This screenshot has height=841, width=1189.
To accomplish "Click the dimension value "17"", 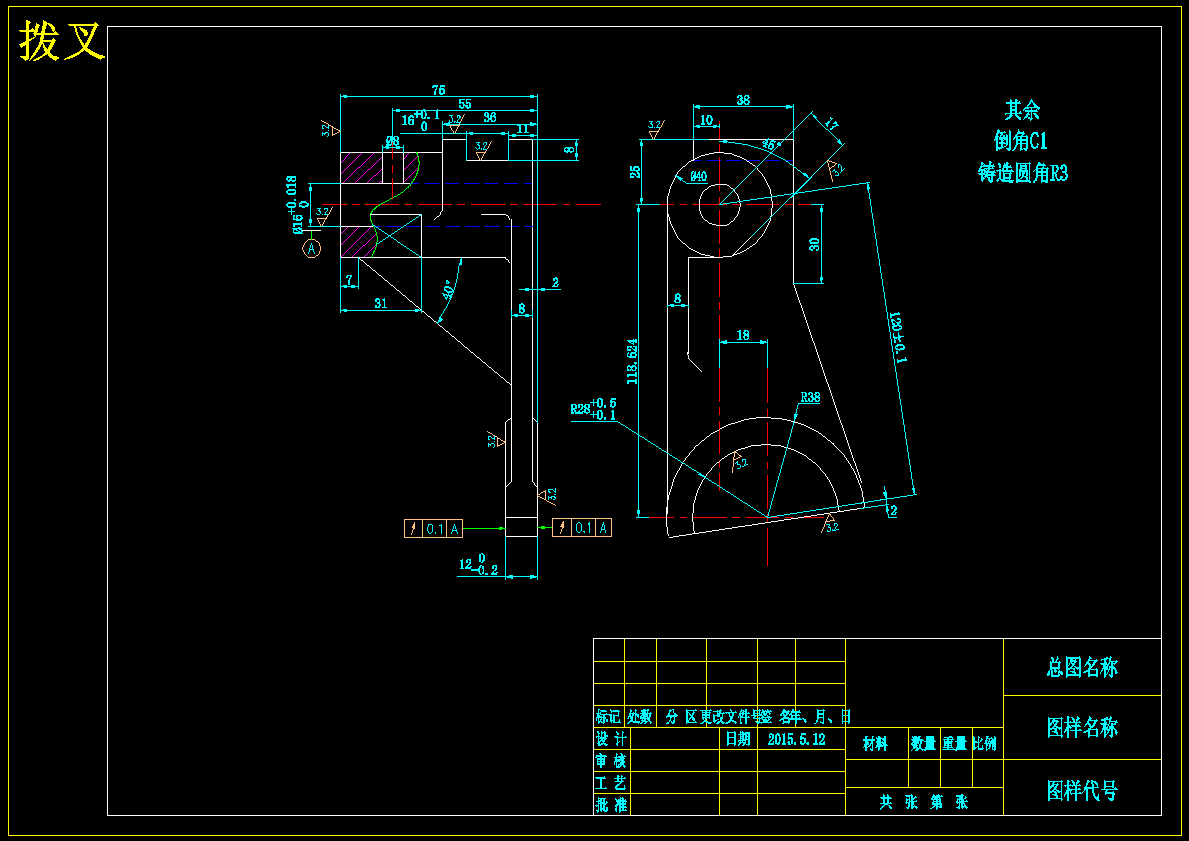I will [x=831, y=124].
